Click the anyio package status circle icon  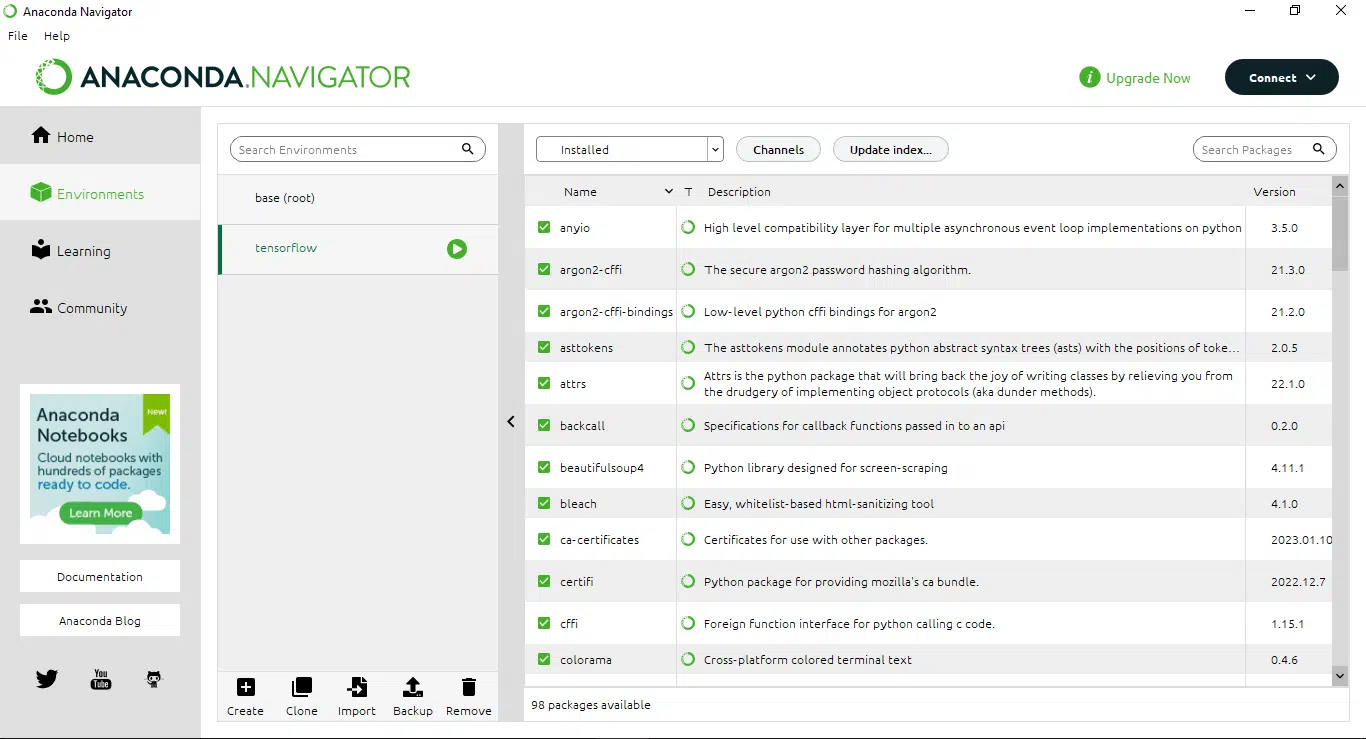(x=688, y=227)
